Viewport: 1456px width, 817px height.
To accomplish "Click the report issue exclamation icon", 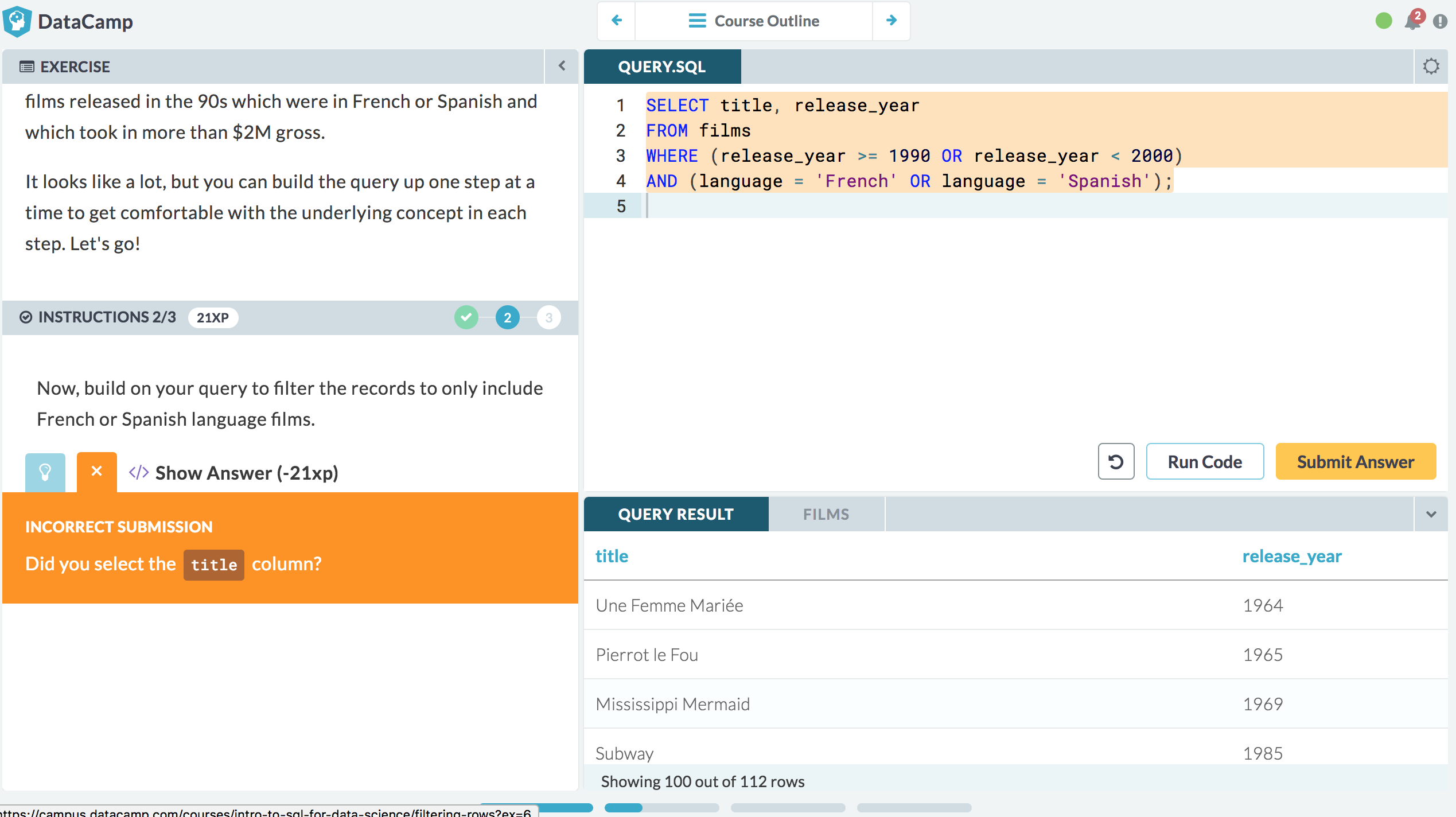I will click(x=1440, y=22).
